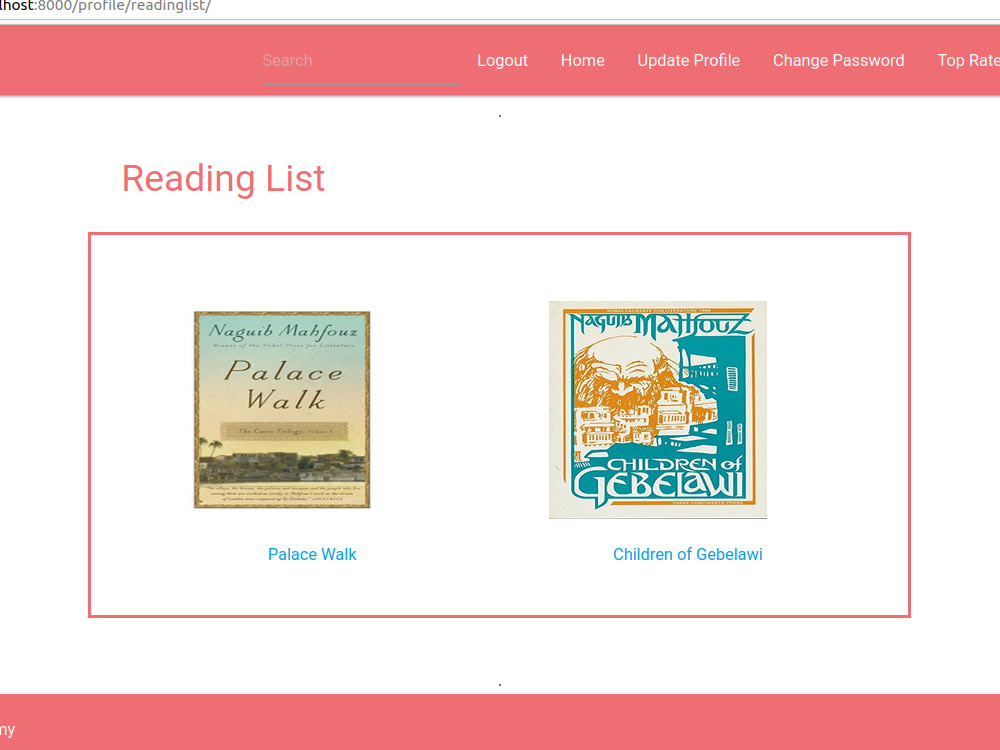The height and width of the screenshot is (750, 1000).
Task: Click the Reading List heading
Action: coord(222,179)
